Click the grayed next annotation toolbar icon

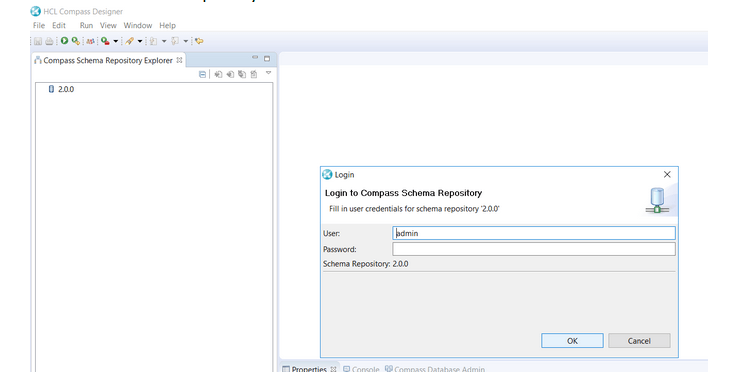175,41
